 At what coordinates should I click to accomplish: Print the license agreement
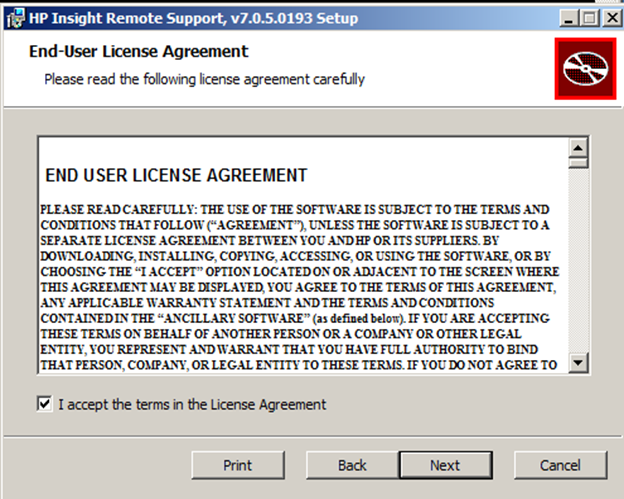click(x=238, y=465)
